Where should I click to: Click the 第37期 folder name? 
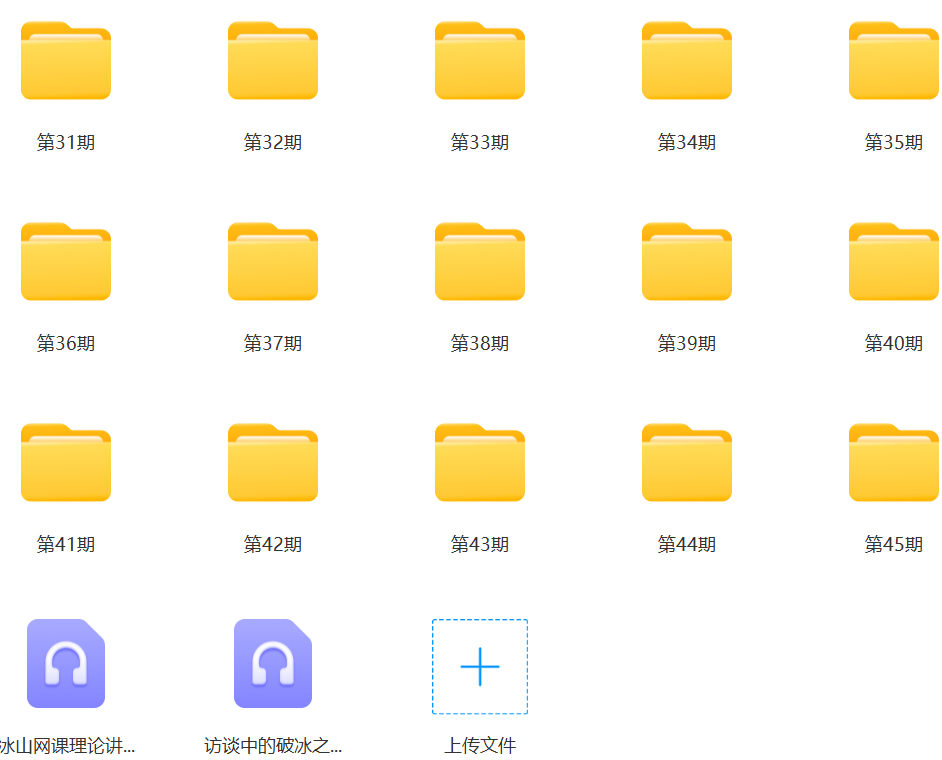click(273, 344)
